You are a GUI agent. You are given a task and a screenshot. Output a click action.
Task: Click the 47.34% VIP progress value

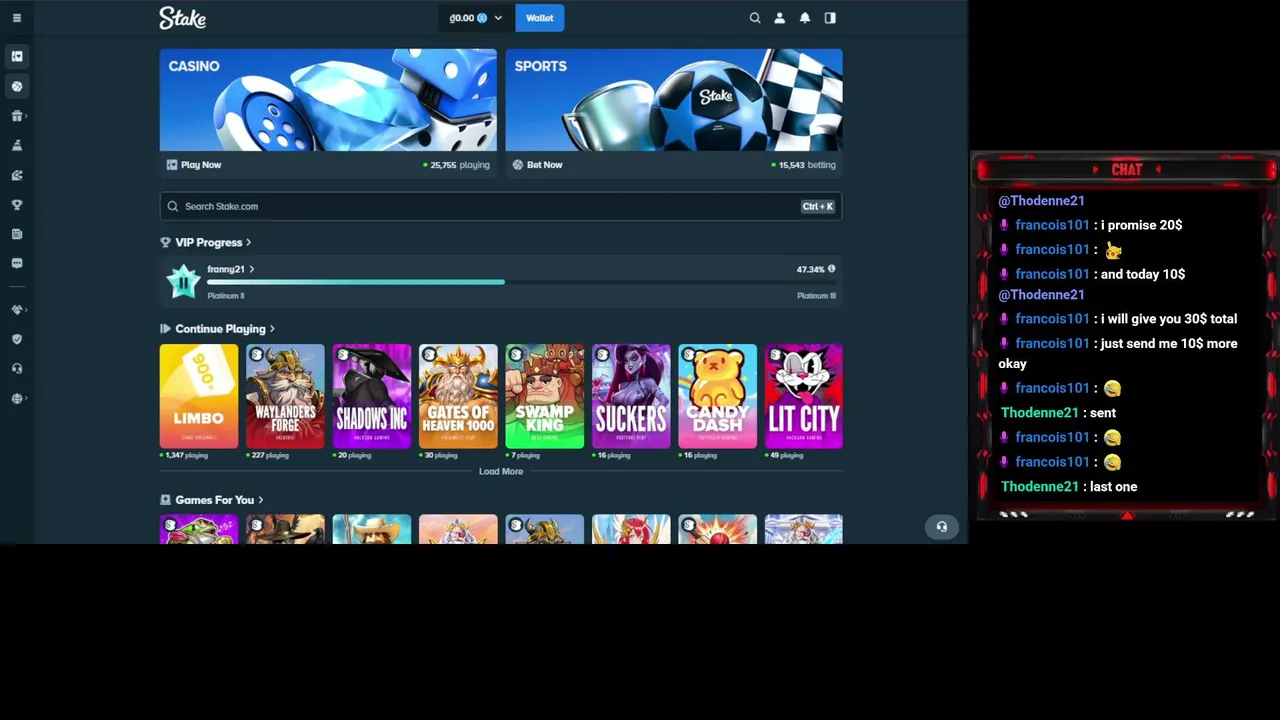pos(810,269)
